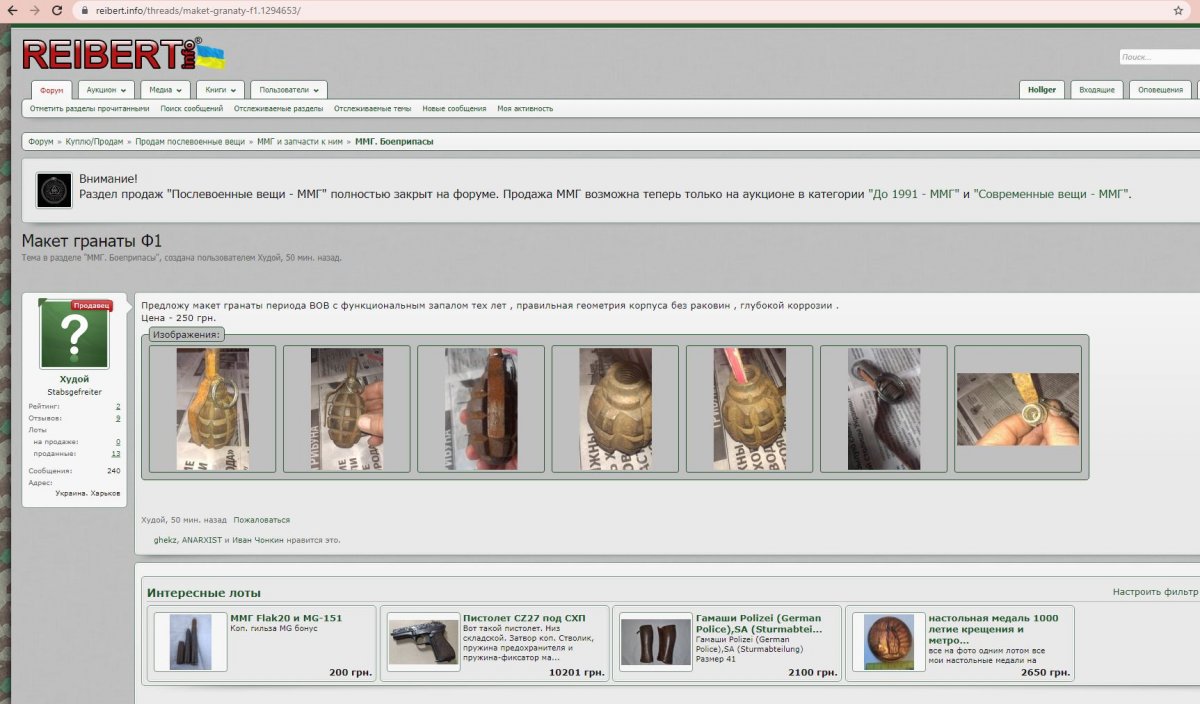
Task: Expand the Аукцион dropdown menu
Action: click(105, 90)
